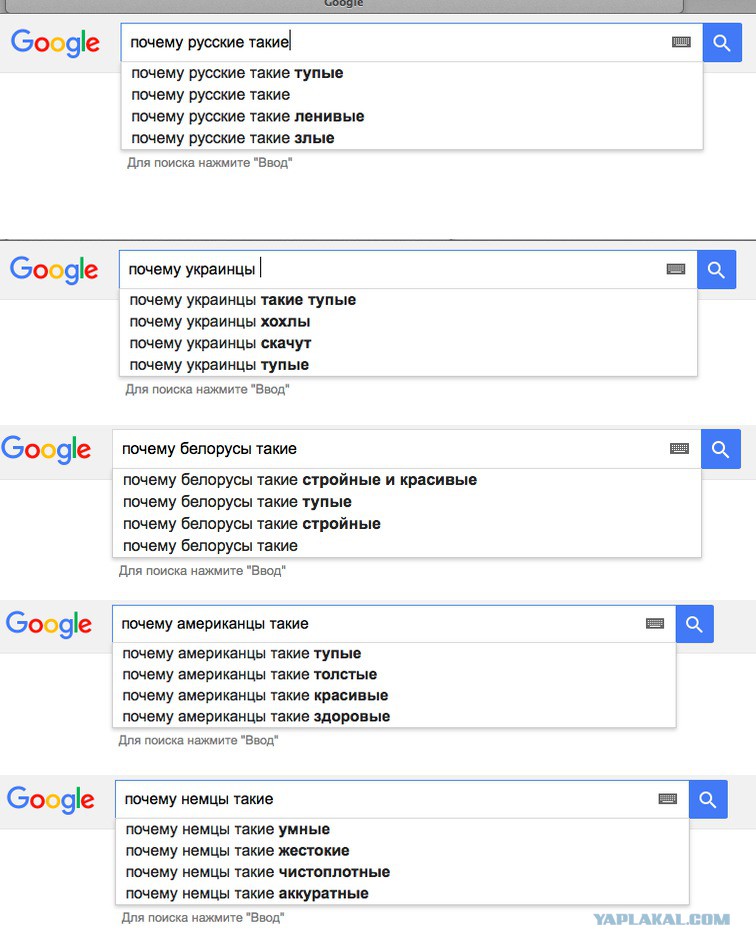Click the search magnifier button for the американцы query
756x949 pixels.
pyautogui.click(x=694, y=623)
